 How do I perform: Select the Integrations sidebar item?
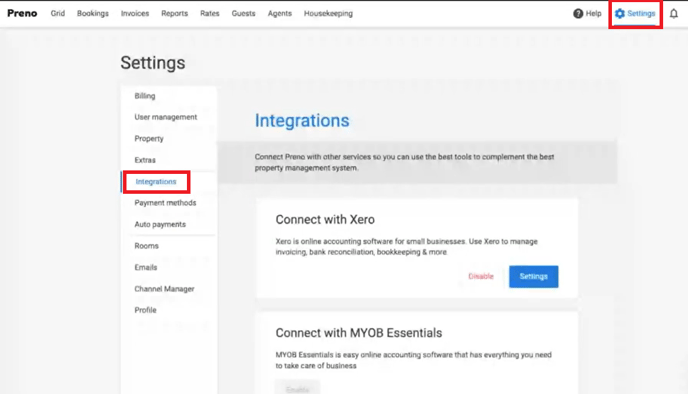coord(156,182)
